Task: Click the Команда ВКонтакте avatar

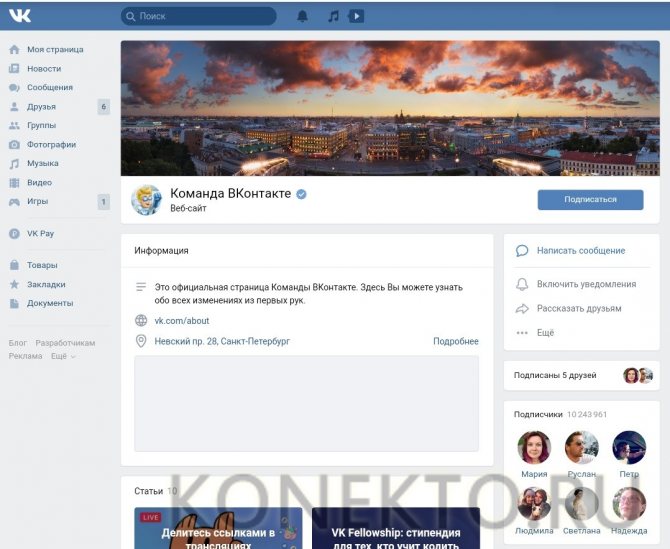Action: click(147, 200)
